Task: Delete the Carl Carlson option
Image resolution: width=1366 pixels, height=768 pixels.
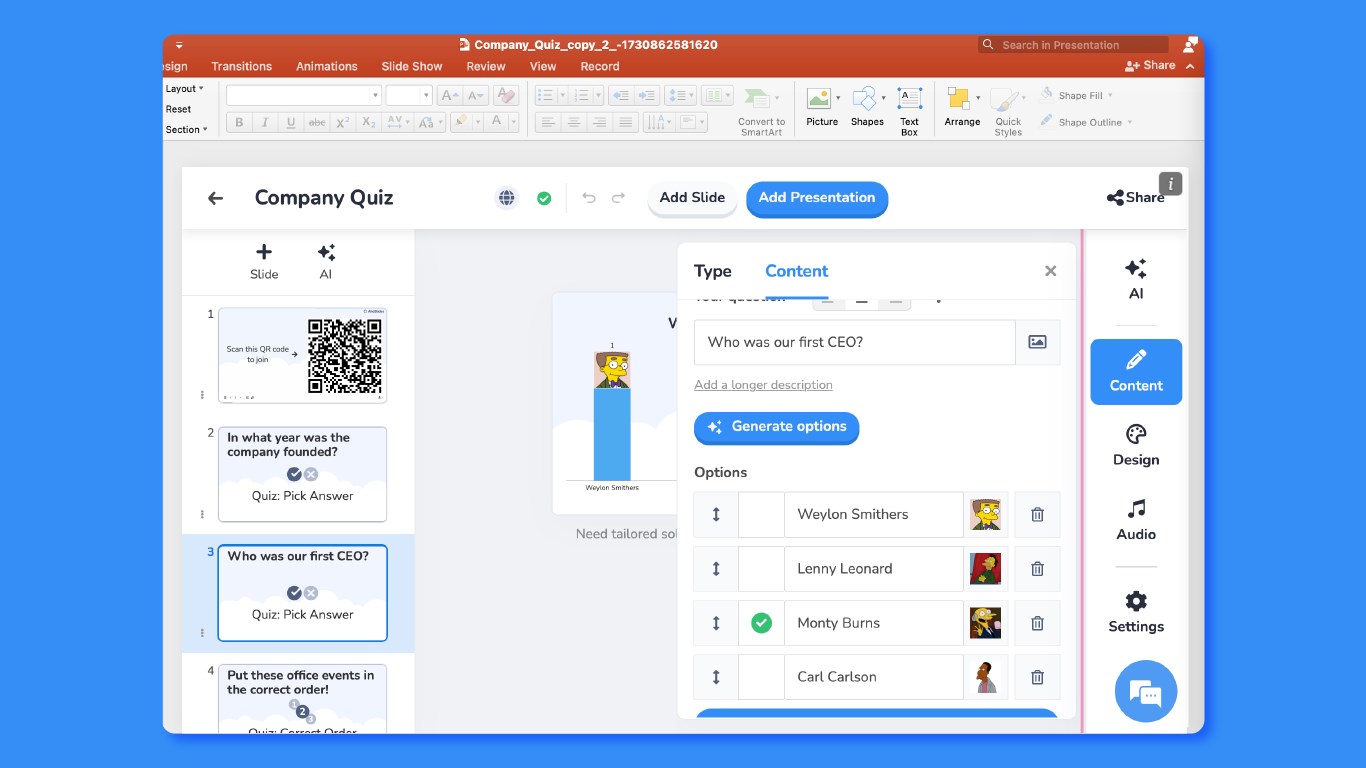Action: click(1037, 676)
